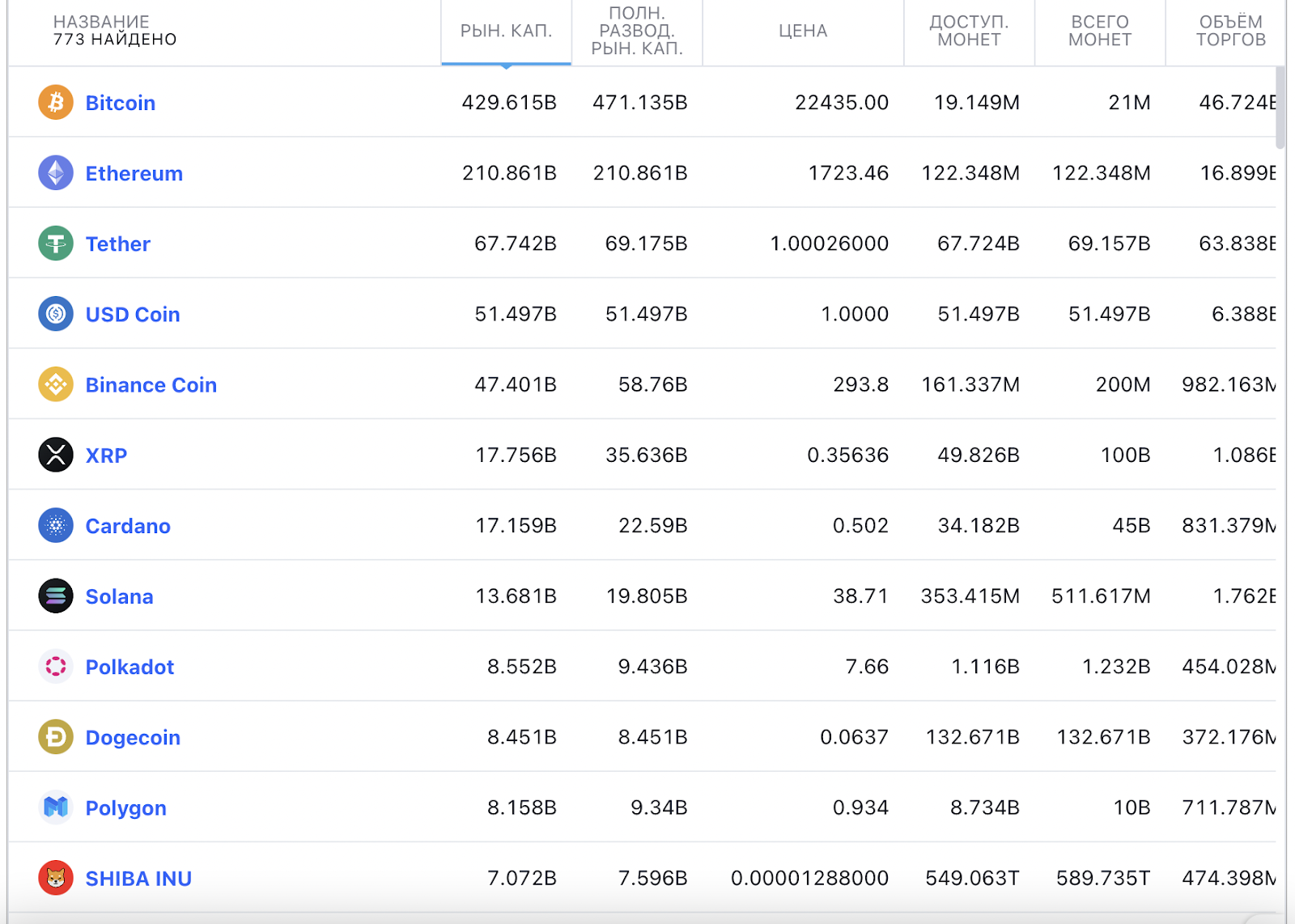Click Ethereum available coins 122.348M
Image resolution: width=1295 pixels, height=924 pixels.
tap(970, 173)
